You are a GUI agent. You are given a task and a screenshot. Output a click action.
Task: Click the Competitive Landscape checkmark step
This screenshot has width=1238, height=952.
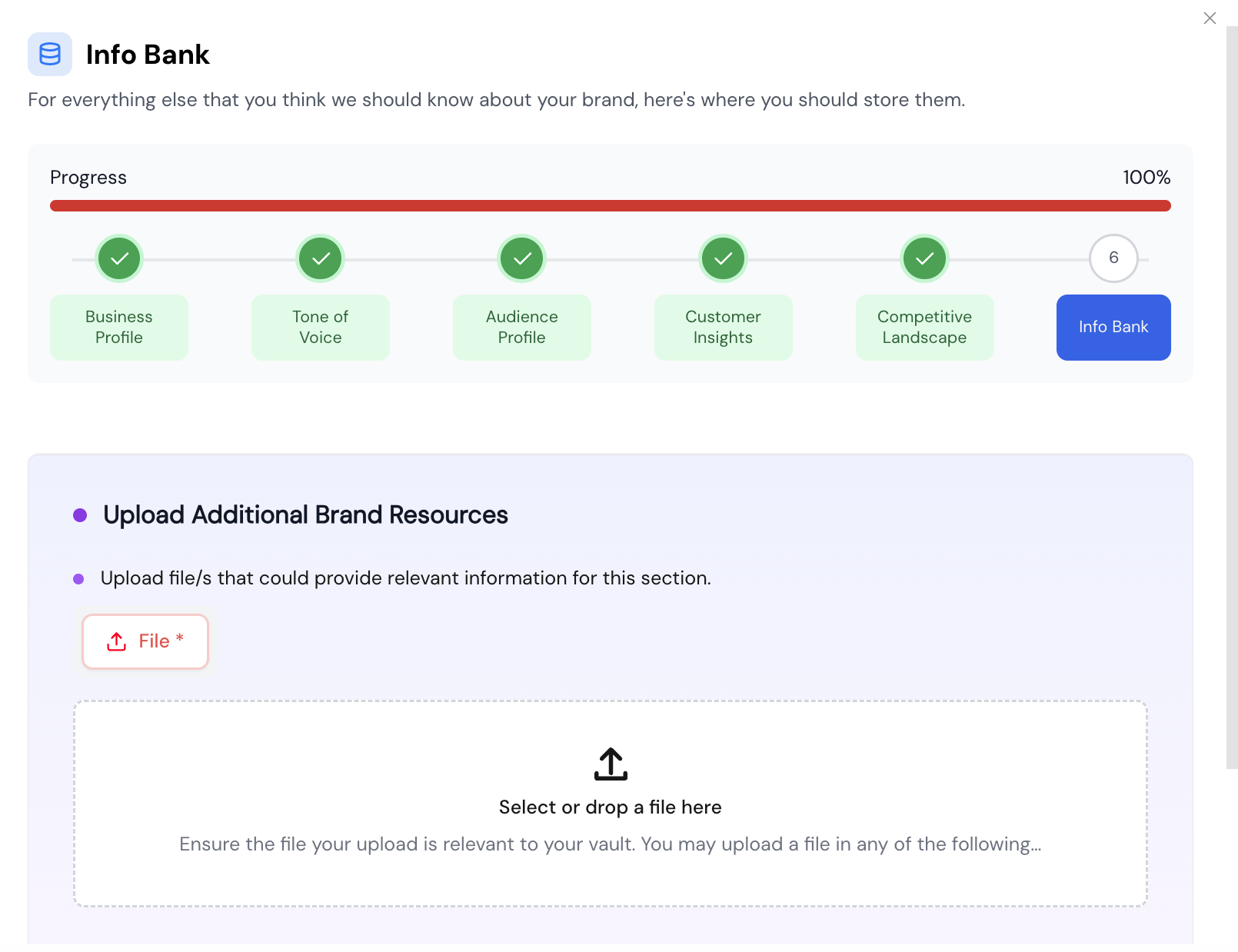924,258
